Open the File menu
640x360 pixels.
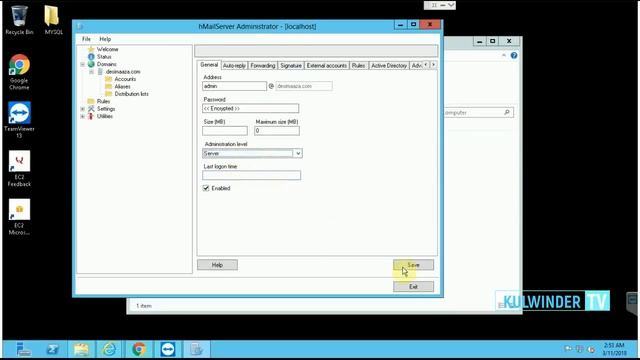(x=86, y=39)
